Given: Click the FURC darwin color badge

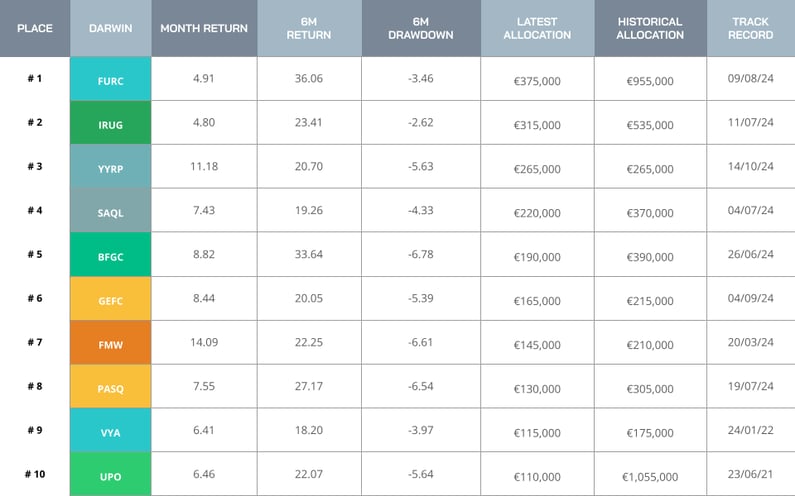Looking at the screenshot, I should [x=111, y=80].
